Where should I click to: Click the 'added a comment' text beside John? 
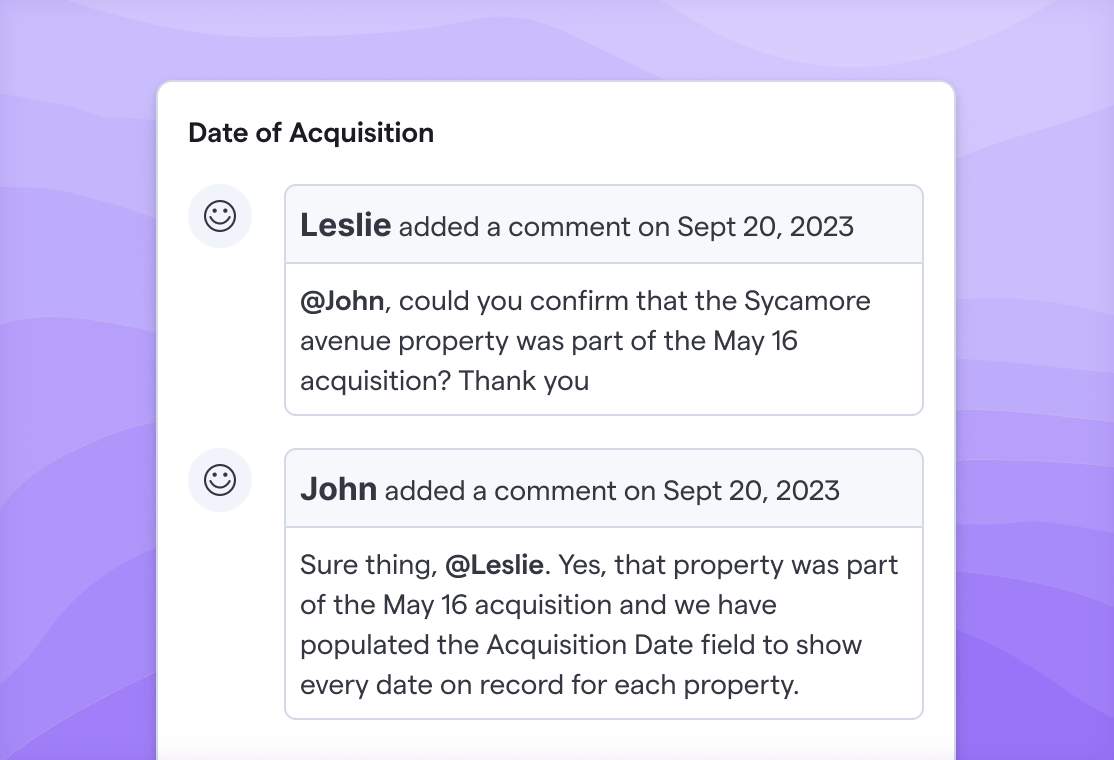coord(500,492)
